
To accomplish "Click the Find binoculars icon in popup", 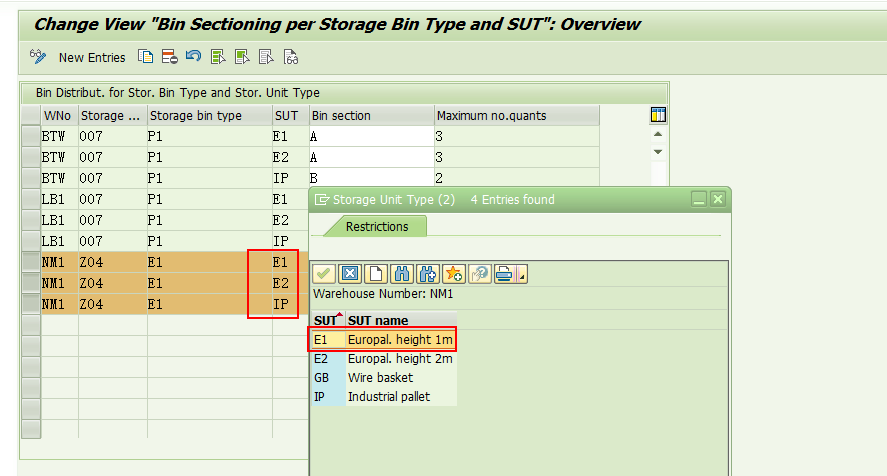I will coord(402,274).
